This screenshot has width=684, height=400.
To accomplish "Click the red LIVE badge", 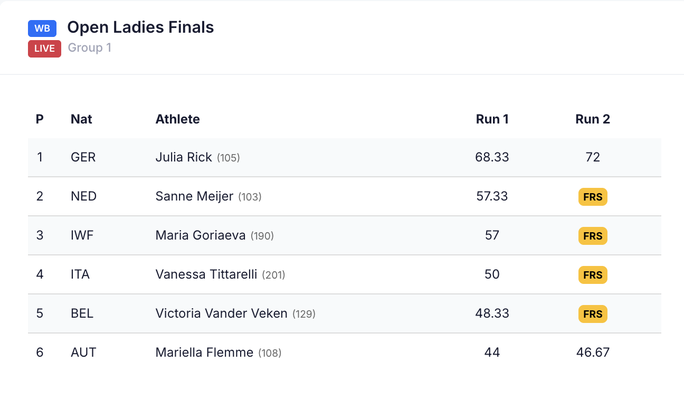I will 44,48.
